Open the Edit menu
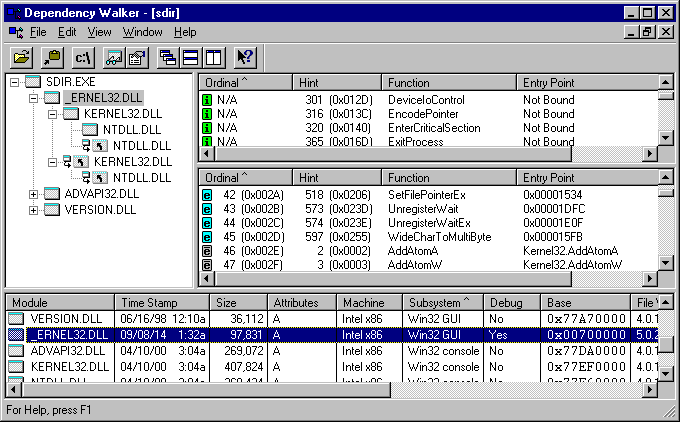 (67, 32)
